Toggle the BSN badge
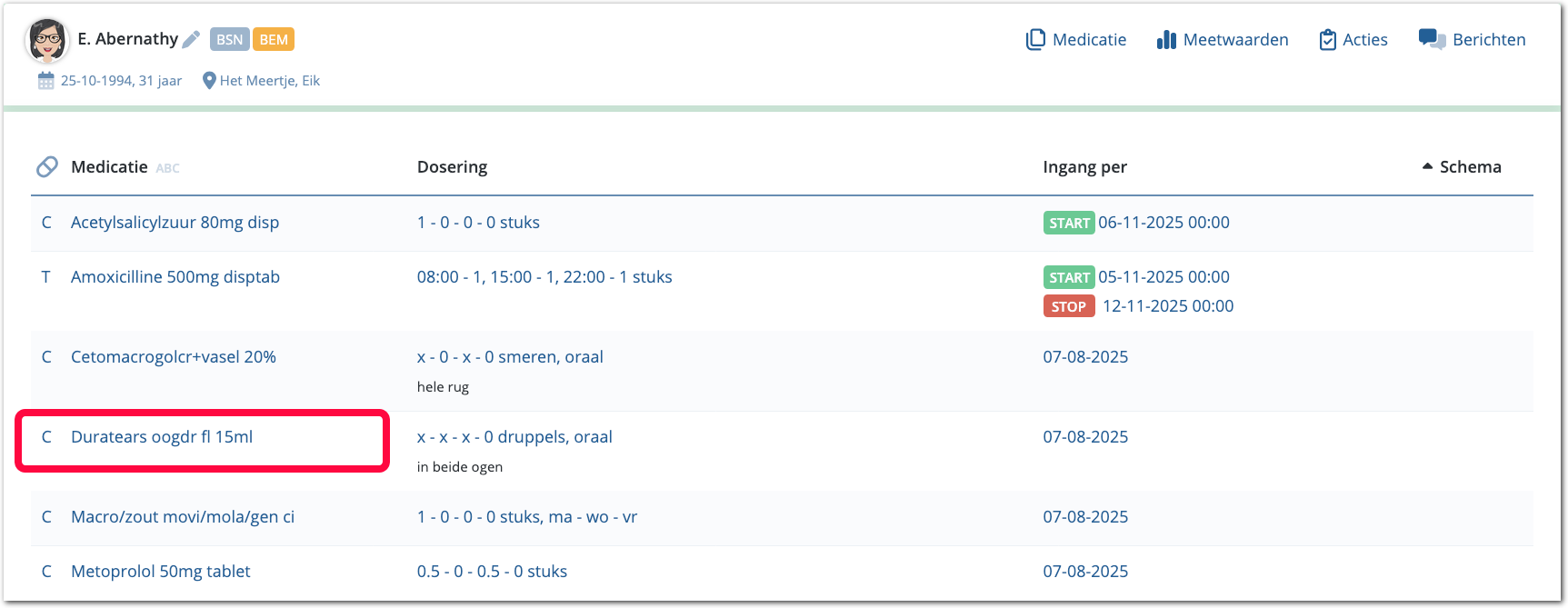 pos(229,39)
